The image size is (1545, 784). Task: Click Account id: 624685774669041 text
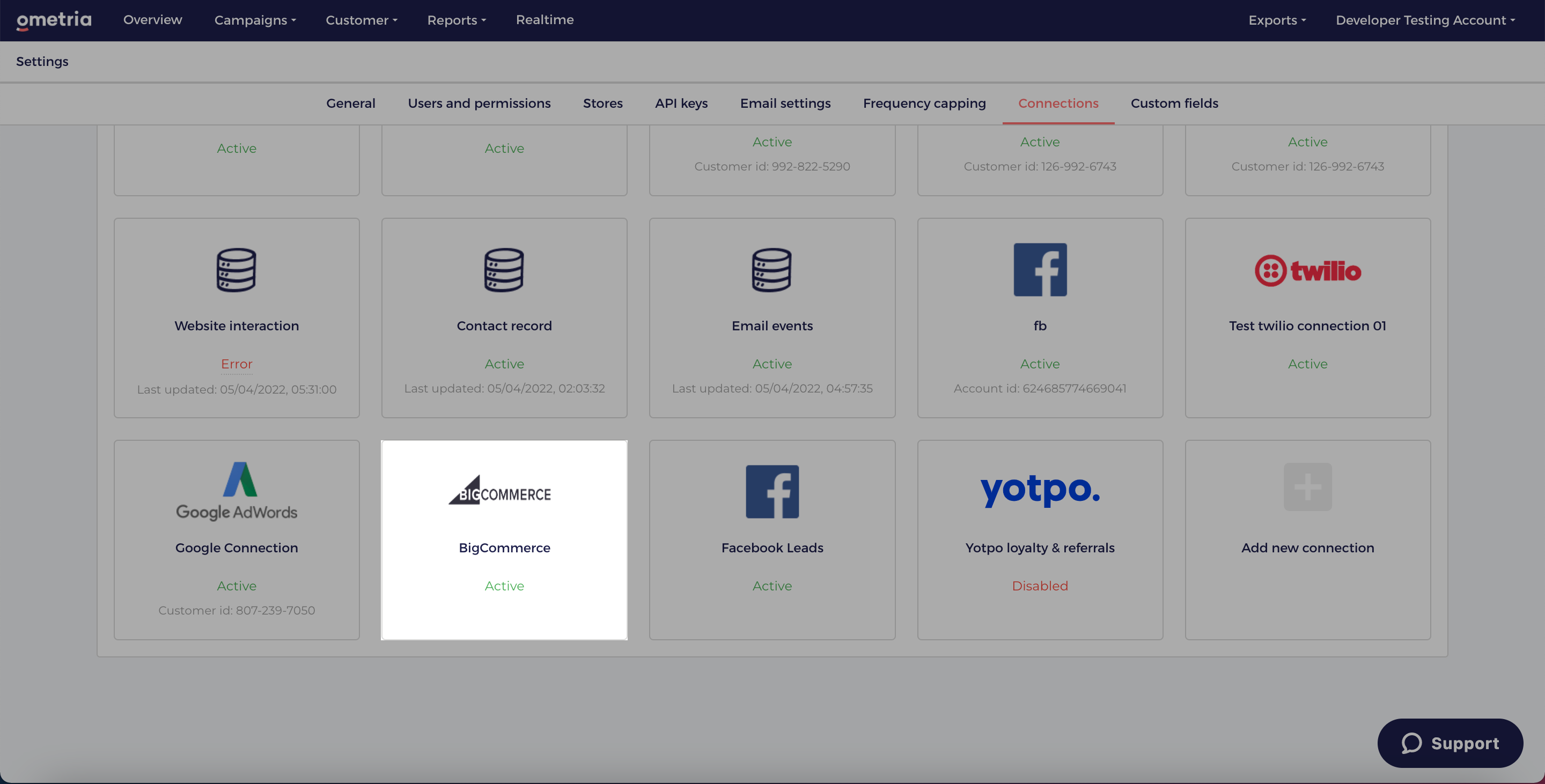pos(1040,388)
